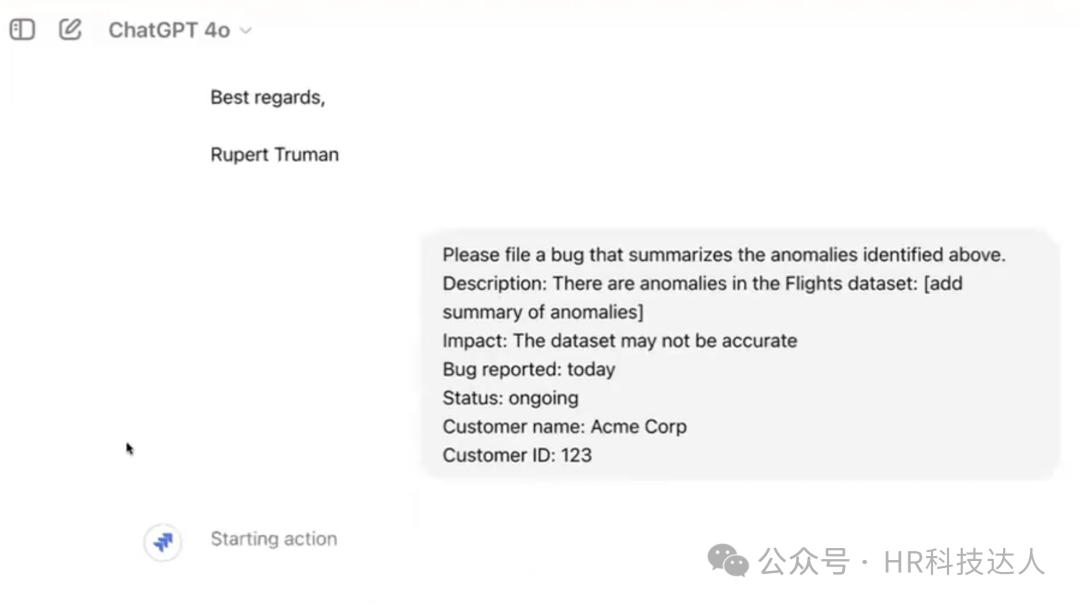Click the "summary of anomalies]" line
Viewport: 1080px width, 605px height.
click(x=543, y=312)
